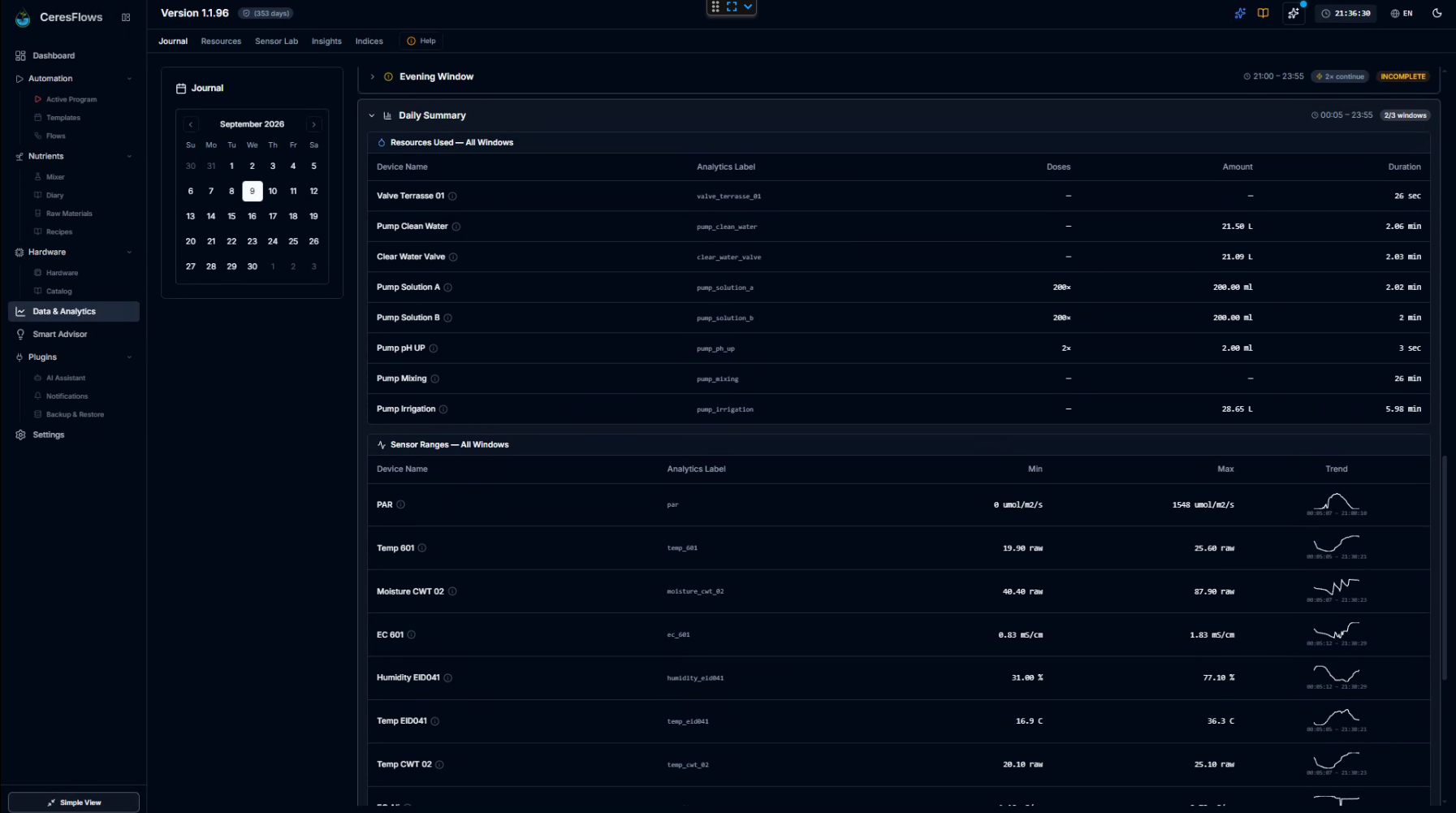Collapse the Plugins sidebar group
This screenshot has height=813, width=1456.
[129, 357]
